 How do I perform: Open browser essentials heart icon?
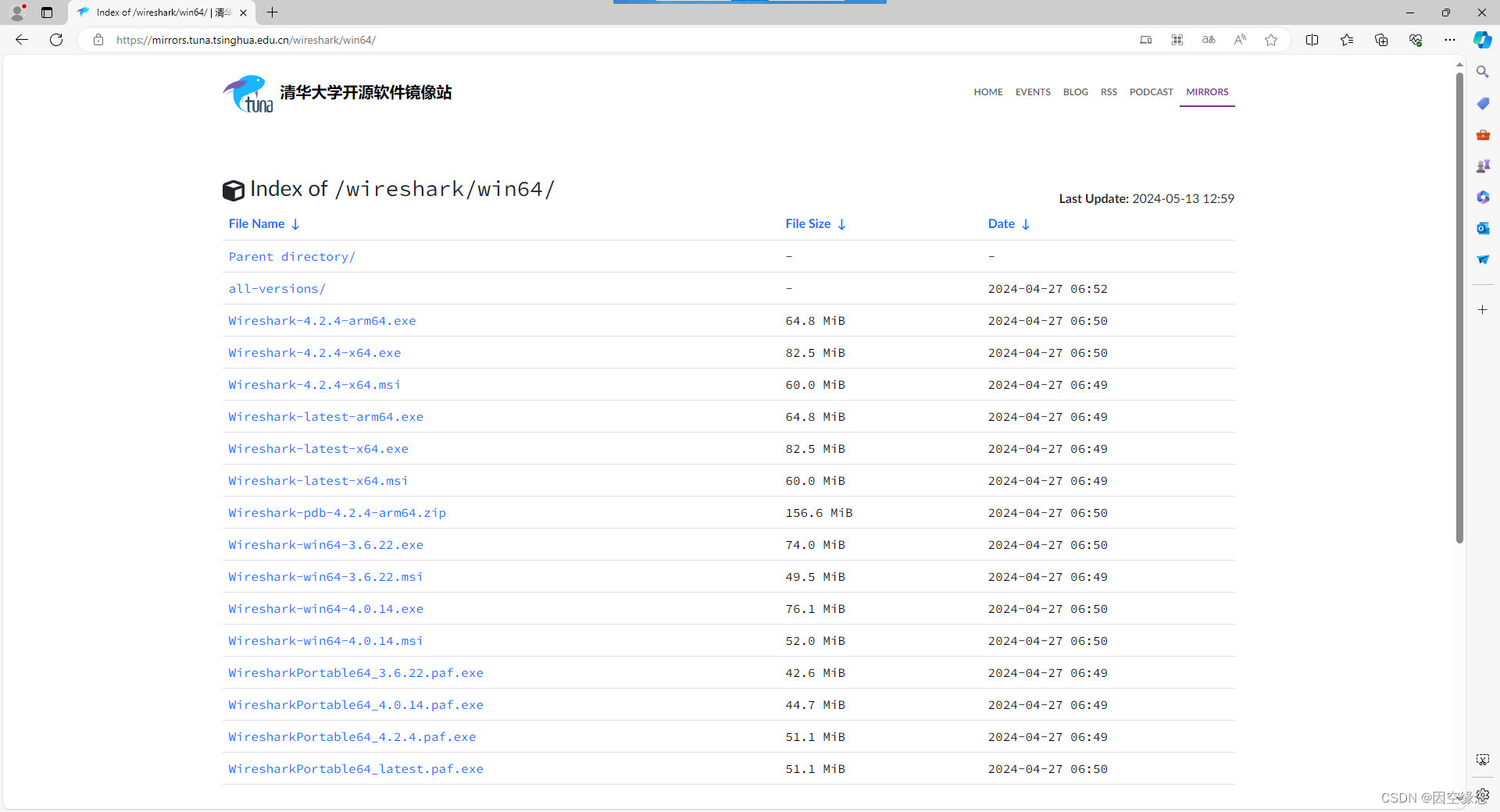coord(1416,40)
